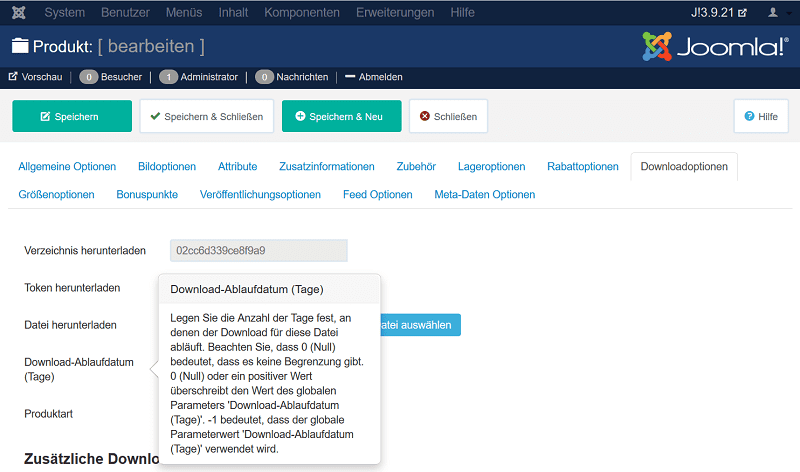This screenshot has height=472, width=800.
Task: Open the Erweiterungen menu
Action: 395,13
